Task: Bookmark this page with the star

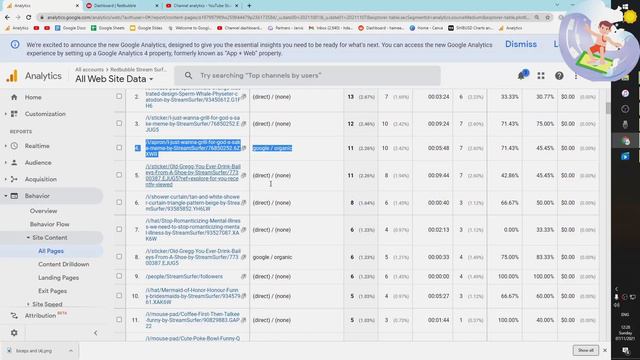Action: pos(548,18)
